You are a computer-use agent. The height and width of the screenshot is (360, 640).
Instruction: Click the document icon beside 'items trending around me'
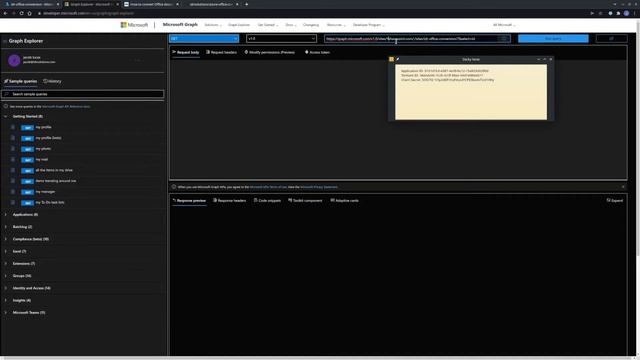[x=13, y=181]
